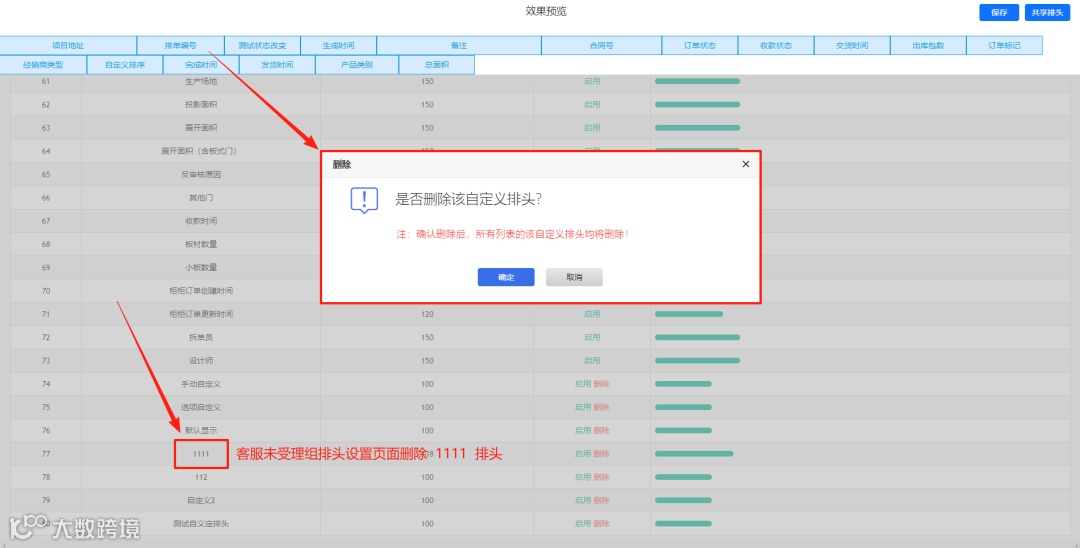Click 启用 in the 生产场地 row
The image size is (1080, 548).
(592, 81)
